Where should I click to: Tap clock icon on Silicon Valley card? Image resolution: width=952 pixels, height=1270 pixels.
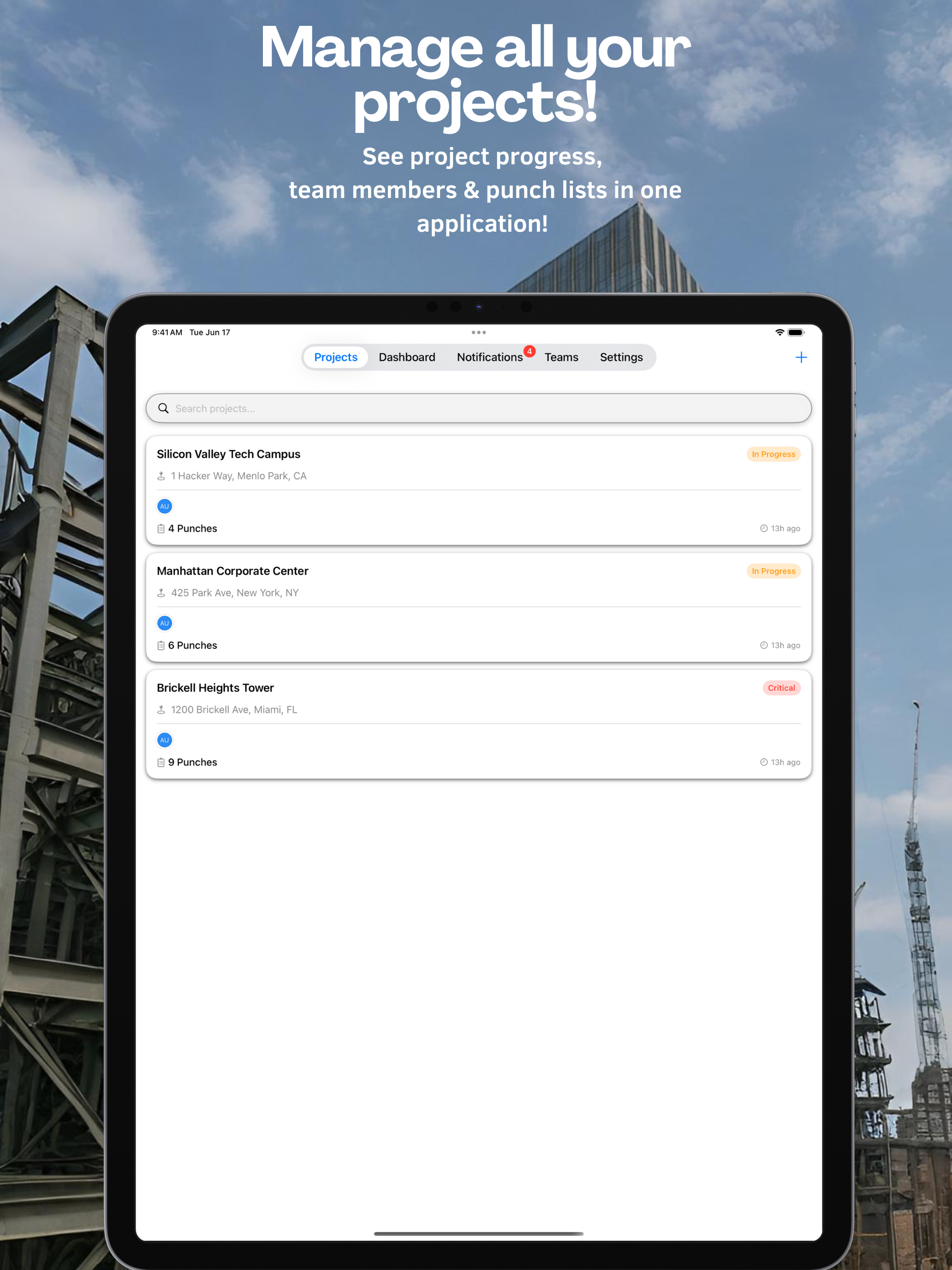[764, 528]
